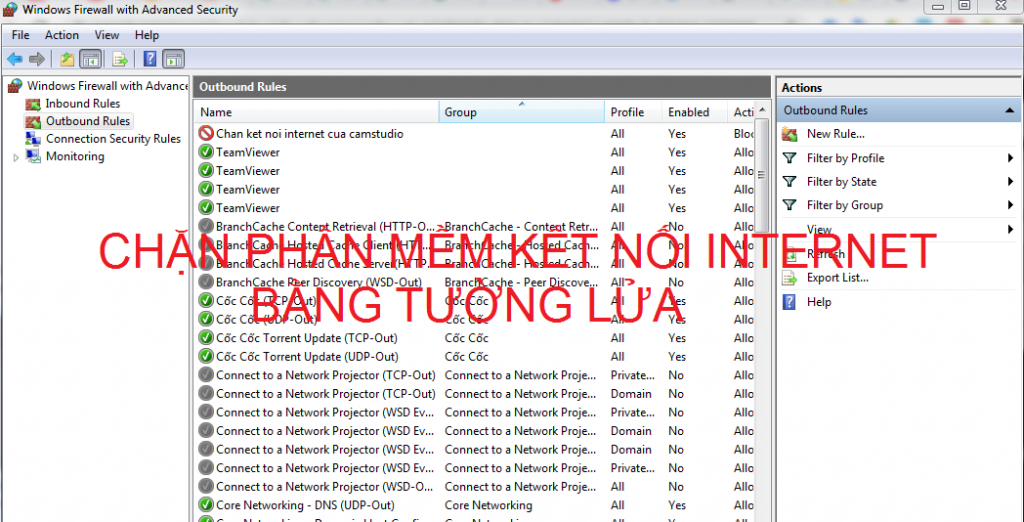This screenshot has width=1024, height=522.
Task: Open the Filter by State submenu arrow
Action: 1010,182
